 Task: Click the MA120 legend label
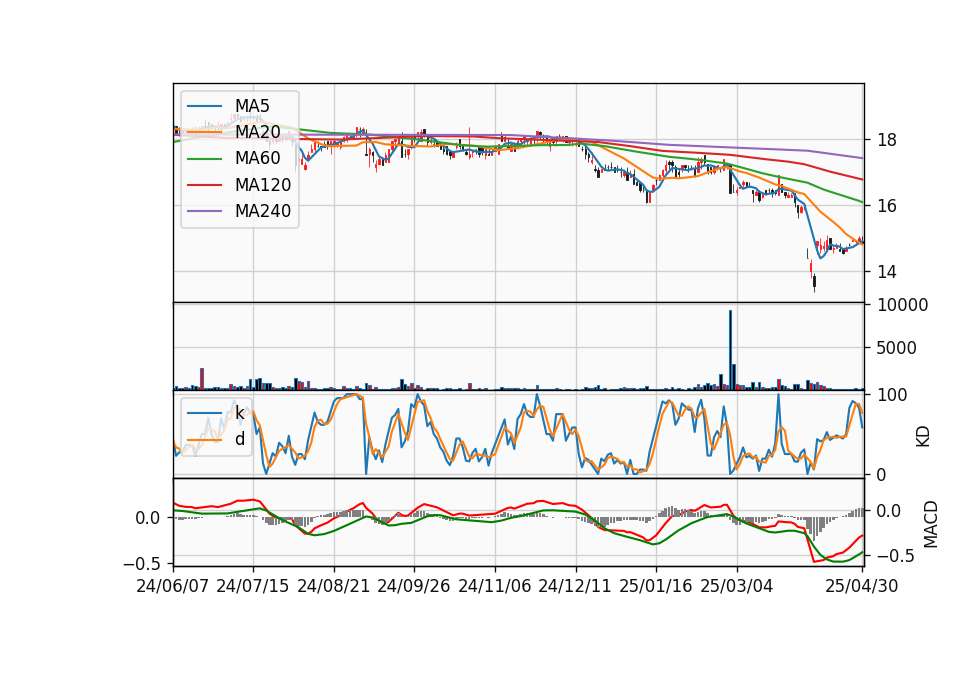[x=263, y=185]
